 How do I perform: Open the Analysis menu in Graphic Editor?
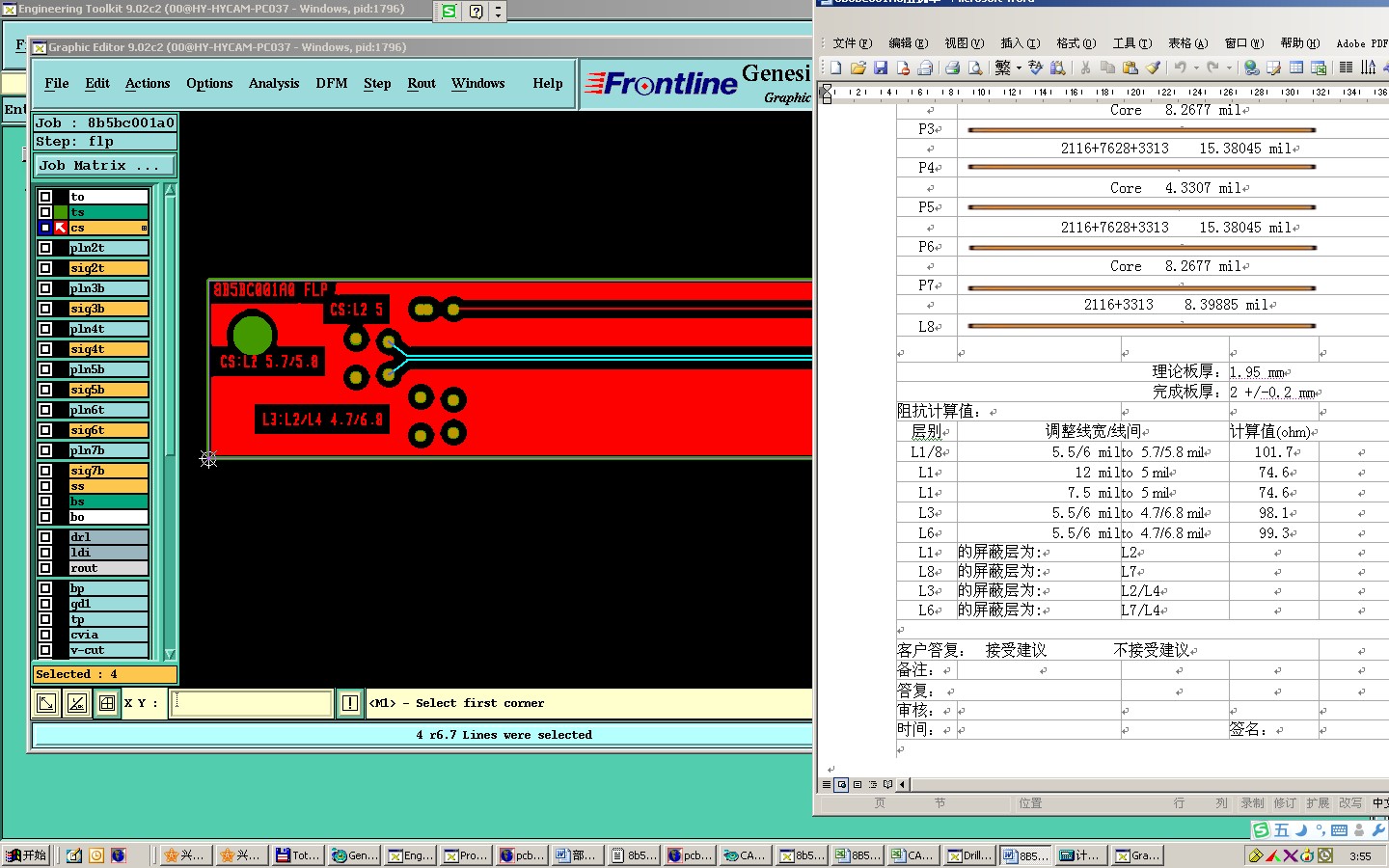coord(274,84)
